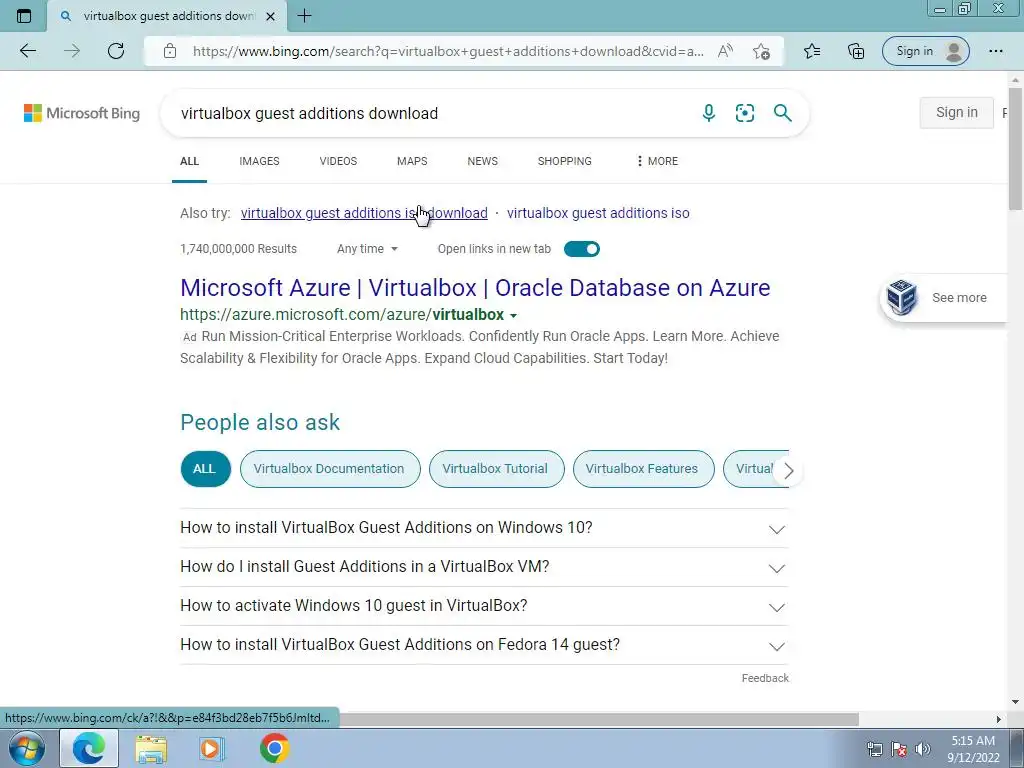Switch to the VIDEOS tab
Viewport: 1024px width, 768px height.
pyautogui.click(x=338, y=161)
